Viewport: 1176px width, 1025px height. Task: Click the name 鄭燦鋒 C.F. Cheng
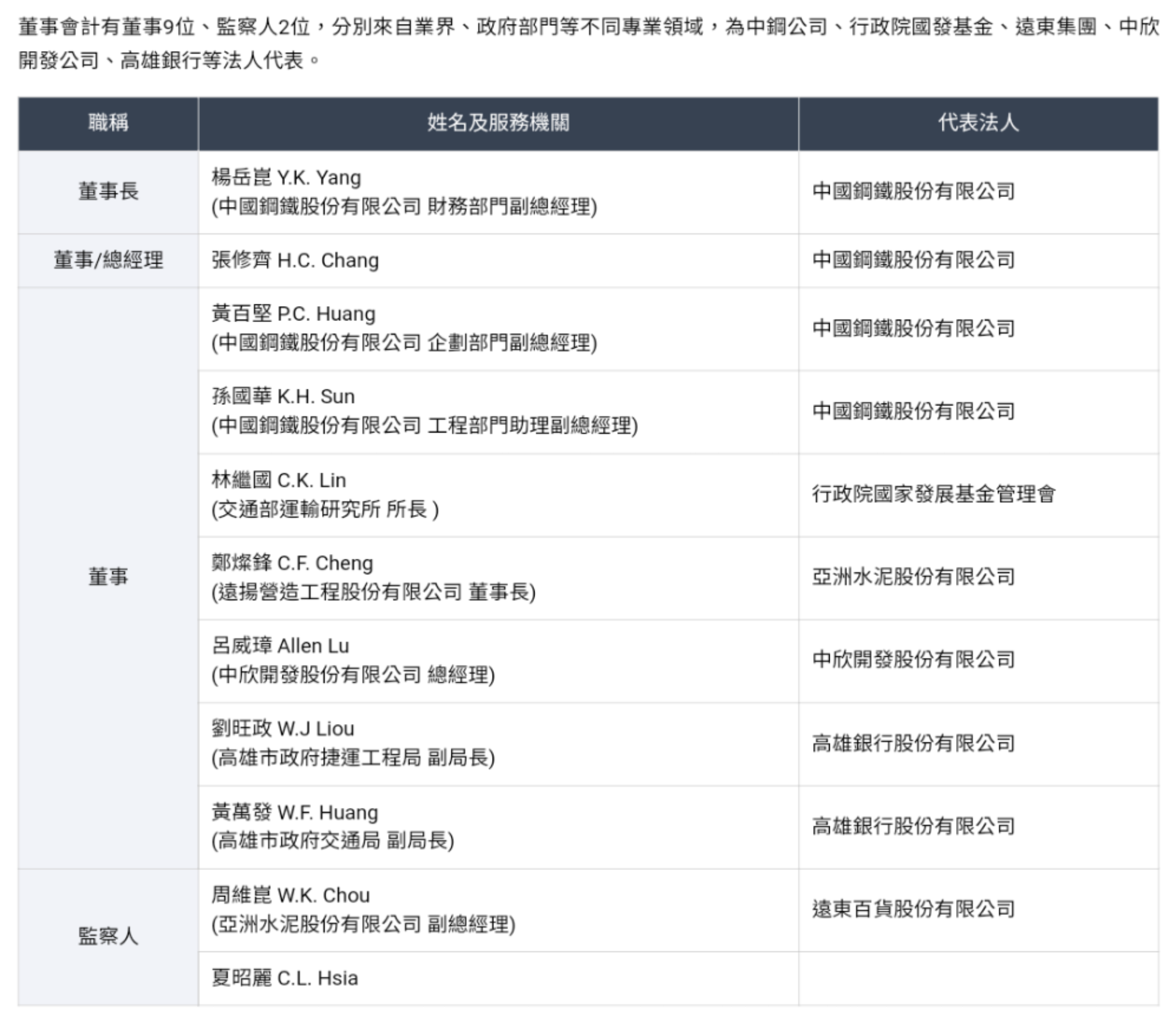[292, 563]
